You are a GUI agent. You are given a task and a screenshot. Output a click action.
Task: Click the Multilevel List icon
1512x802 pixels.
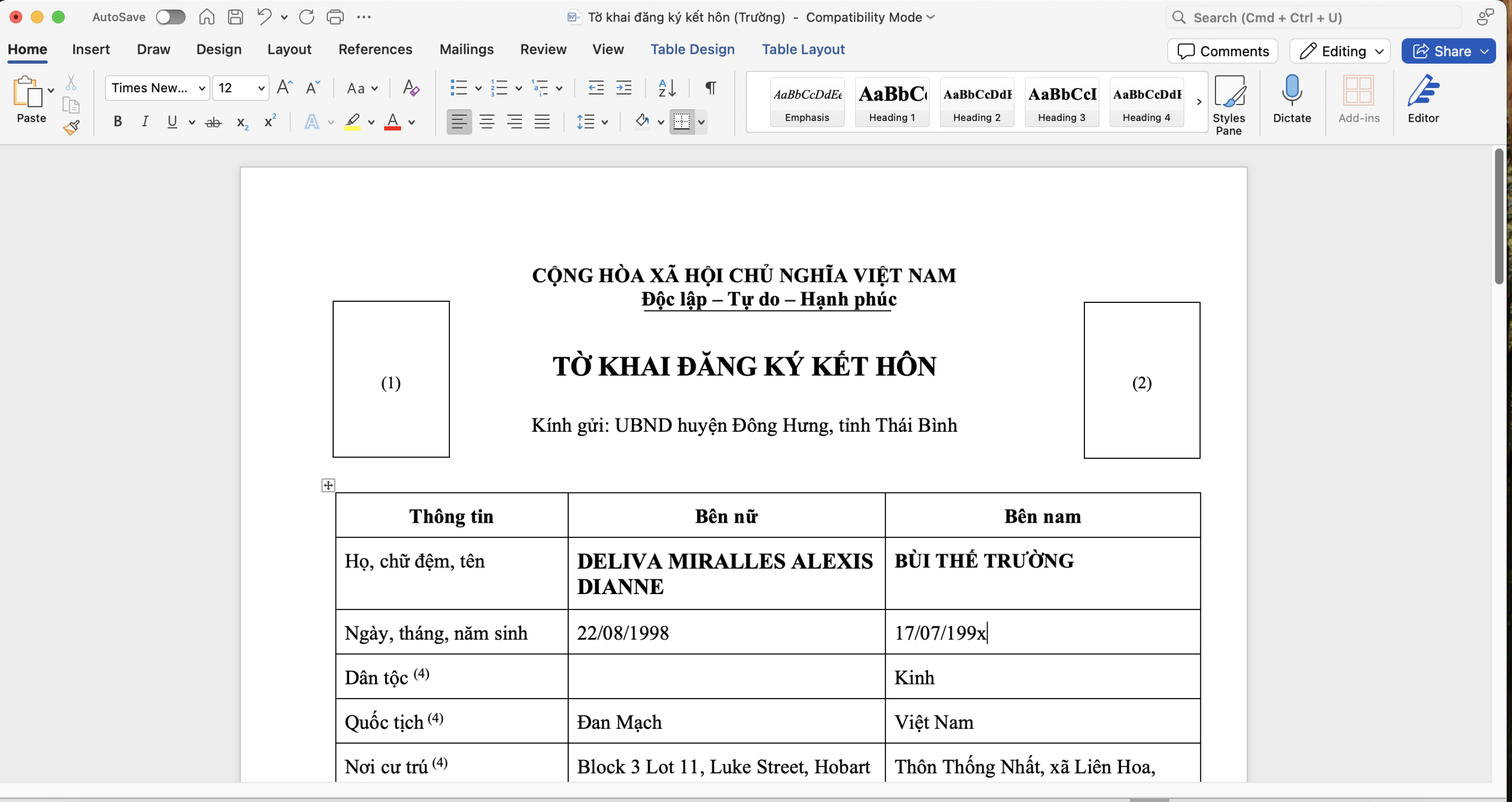point(540,88)
